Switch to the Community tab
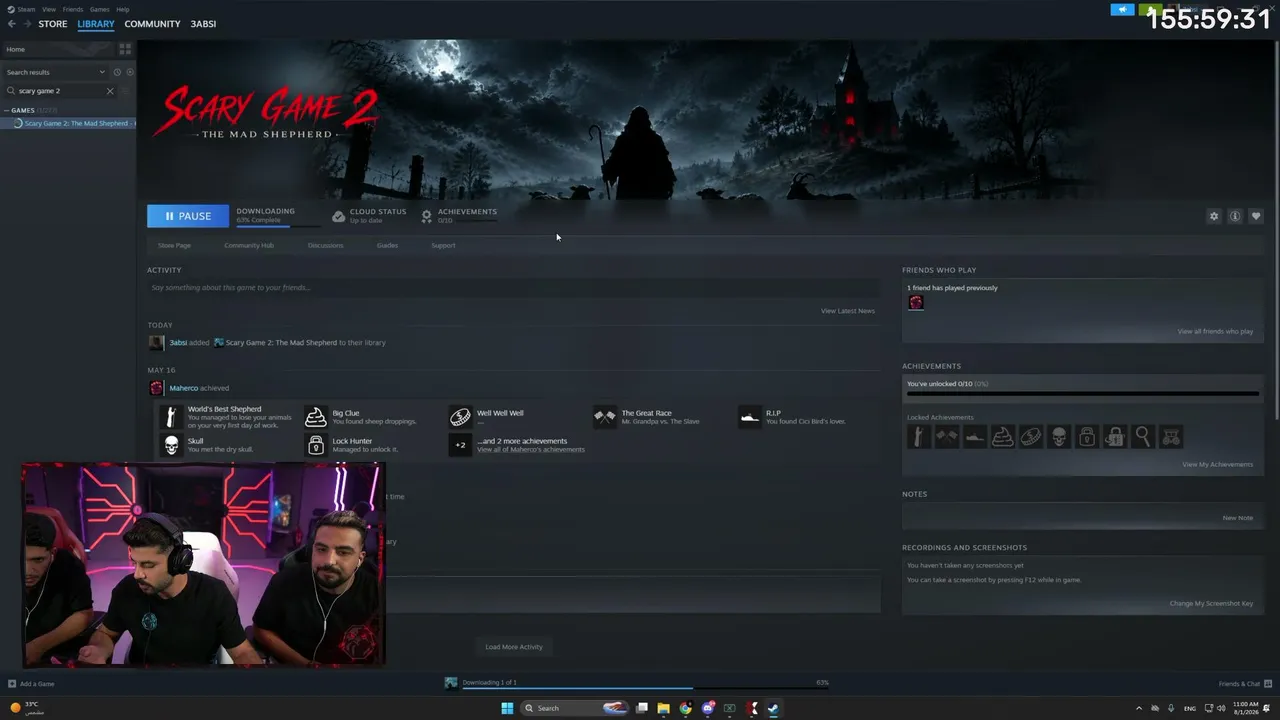This screenshot has width=1280, height=720. (x=152, y=24)
